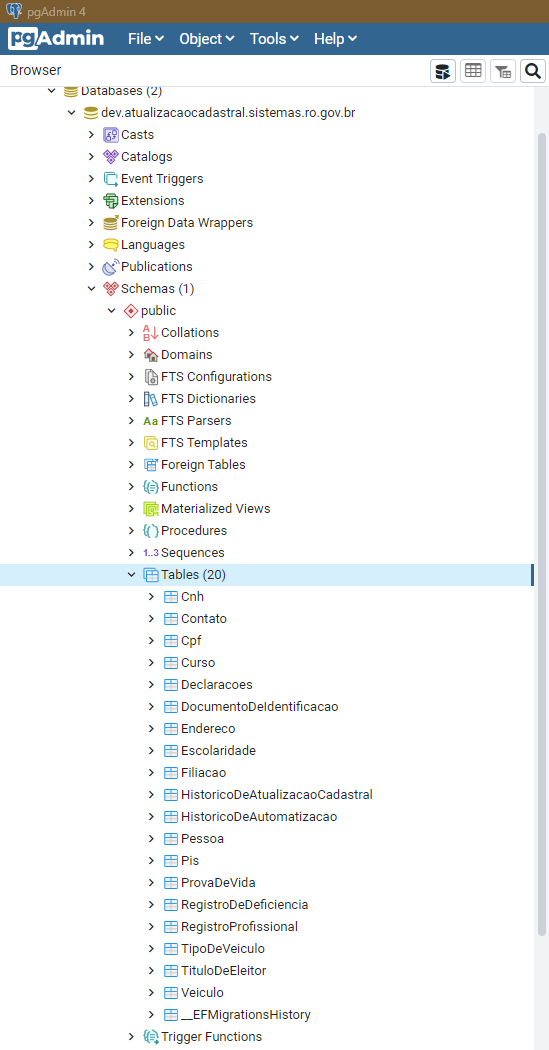Expand the Sequences node
Screen dimensions: 549x1050
coord(132,553)
